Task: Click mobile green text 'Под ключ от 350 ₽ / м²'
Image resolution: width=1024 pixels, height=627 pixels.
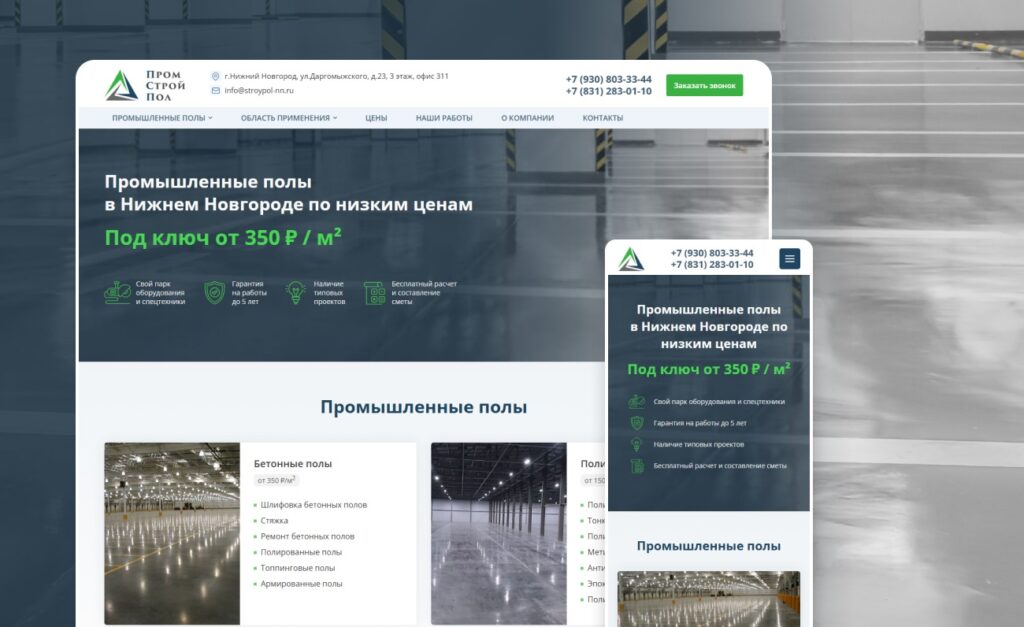Action: click(x=709, y=369)
